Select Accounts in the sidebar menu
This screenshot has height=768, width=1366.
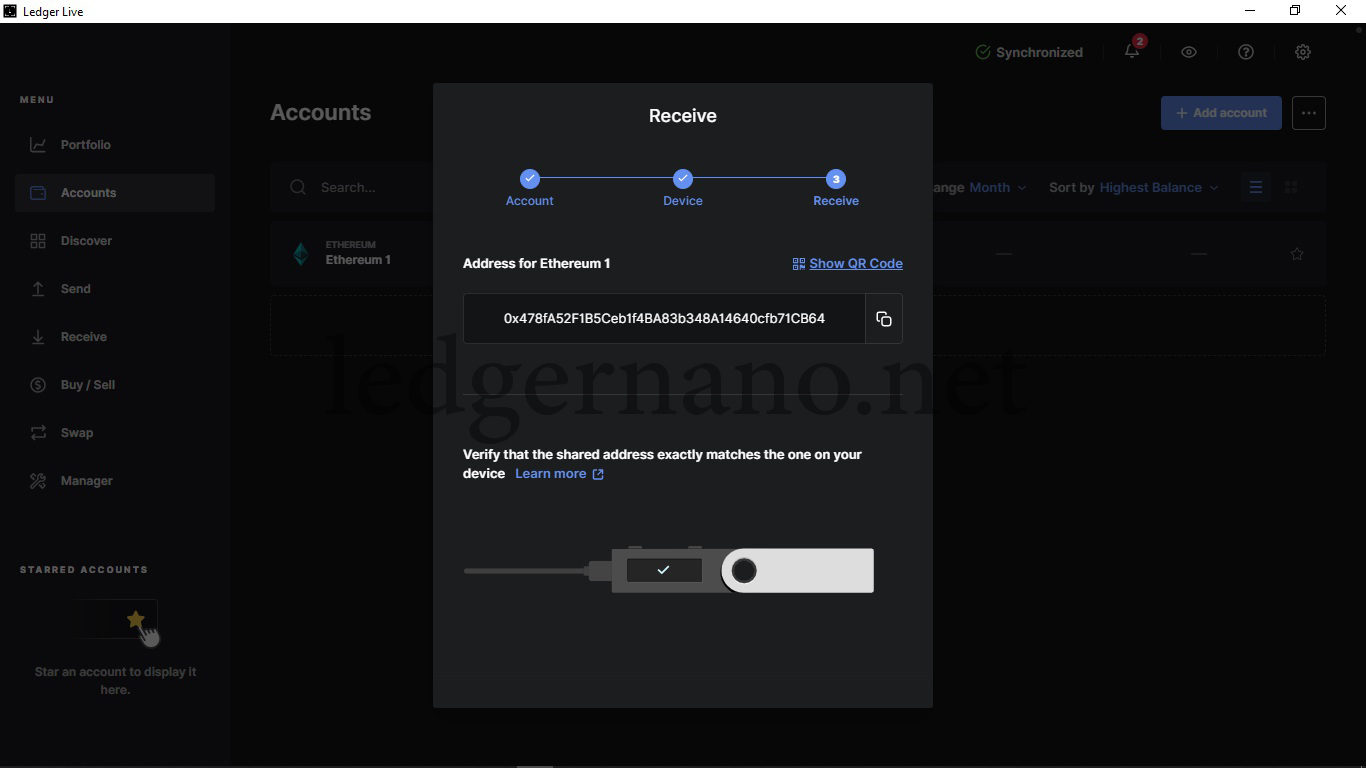point(115,193)
